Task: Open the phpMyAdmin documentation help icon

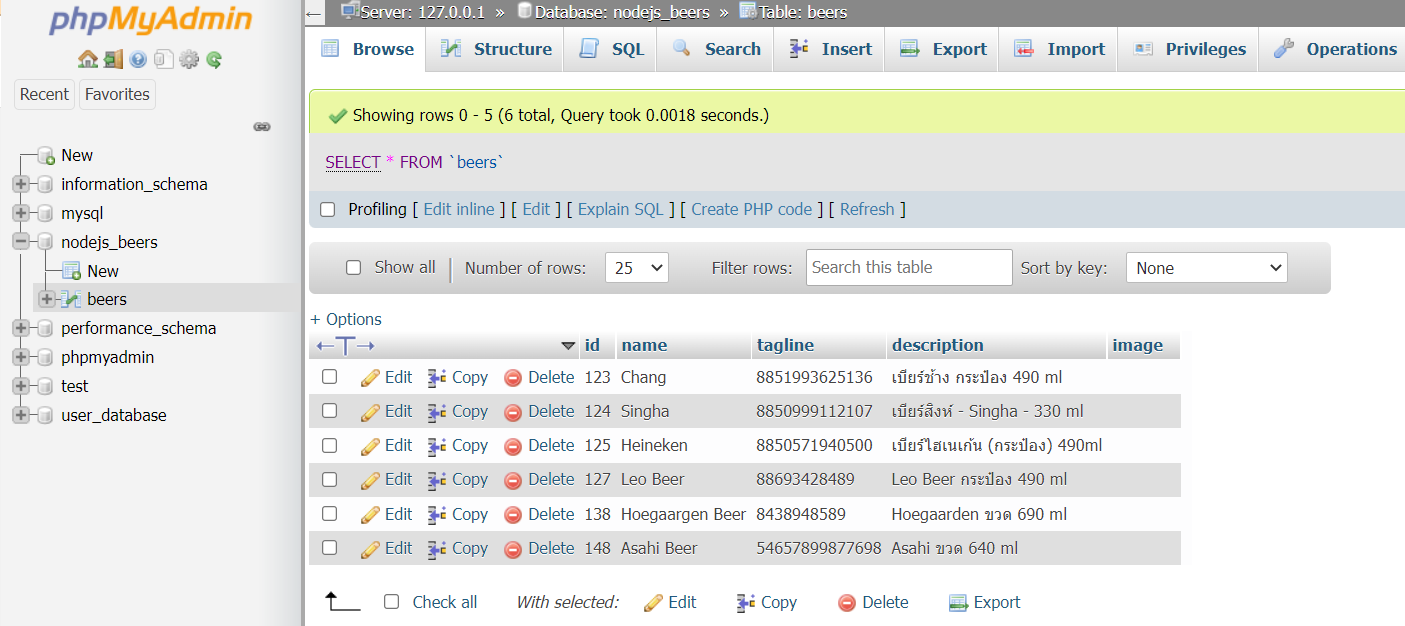Action: point(138,60)
